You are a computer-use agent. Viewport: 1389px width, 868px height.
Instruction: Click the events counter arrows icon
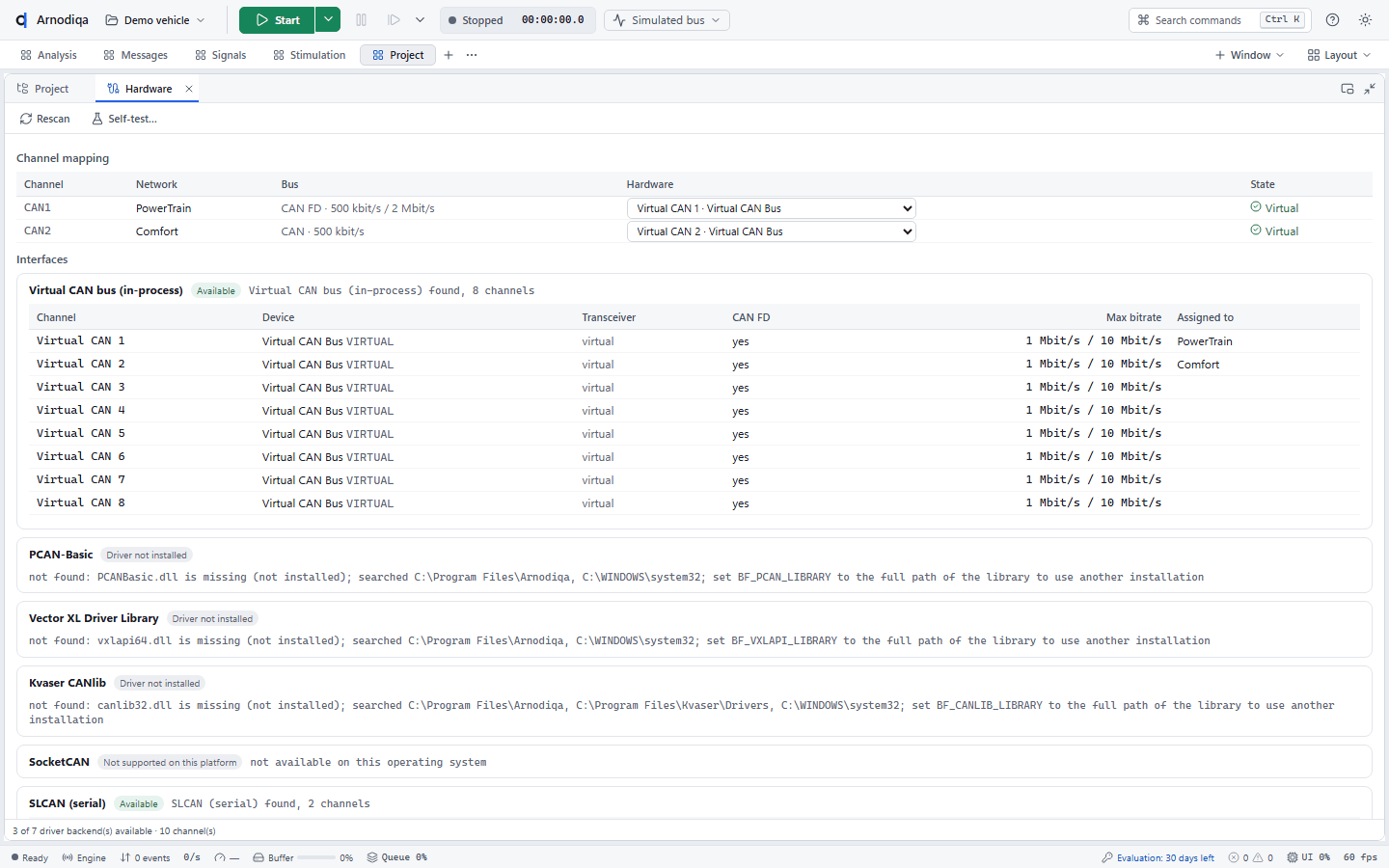click(x=124, y=857)
